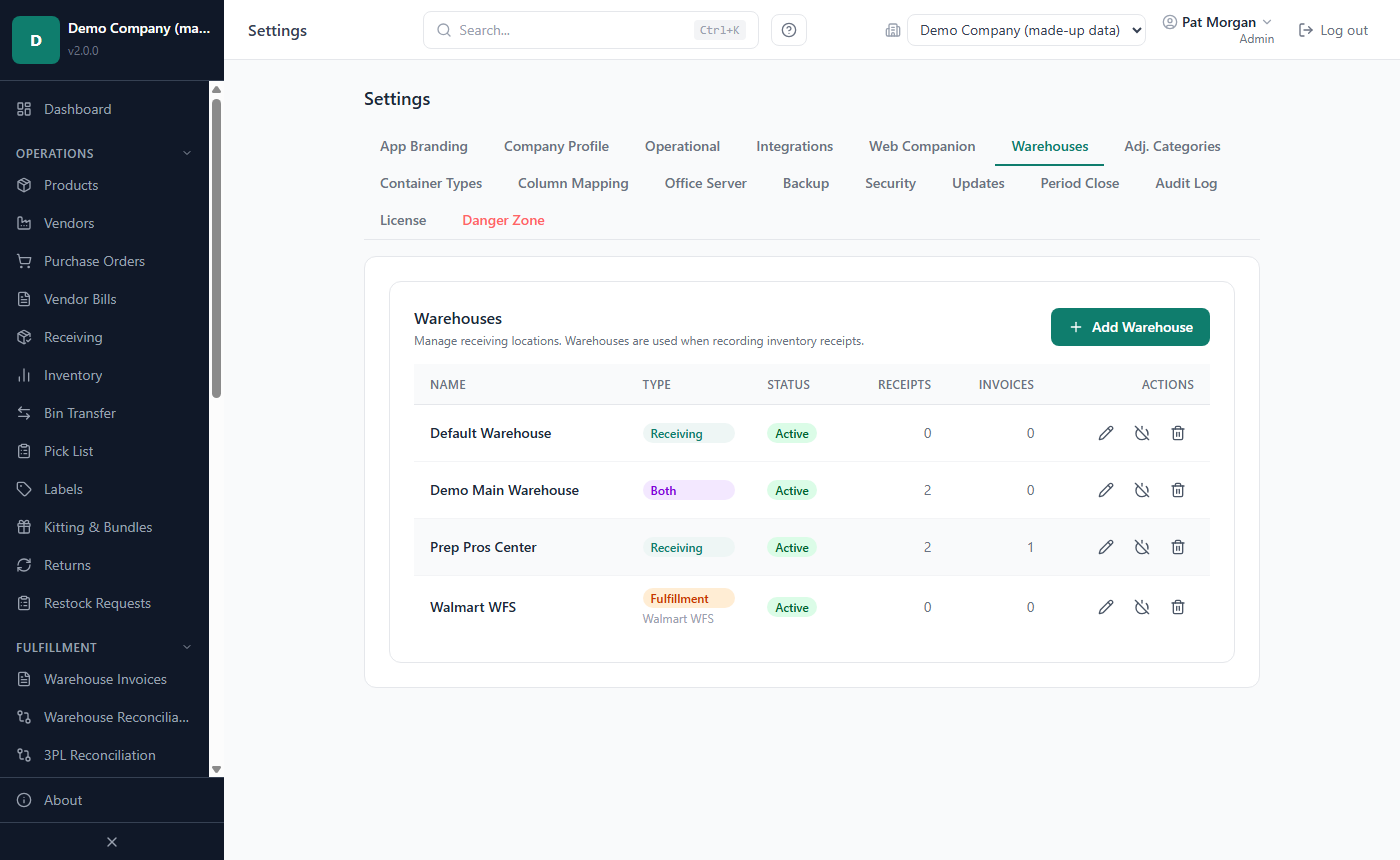Open Purchase Orders in the sidebar
Viewport: 1400px width, 860px height.
pyautogui.click(x=104, y=261)
